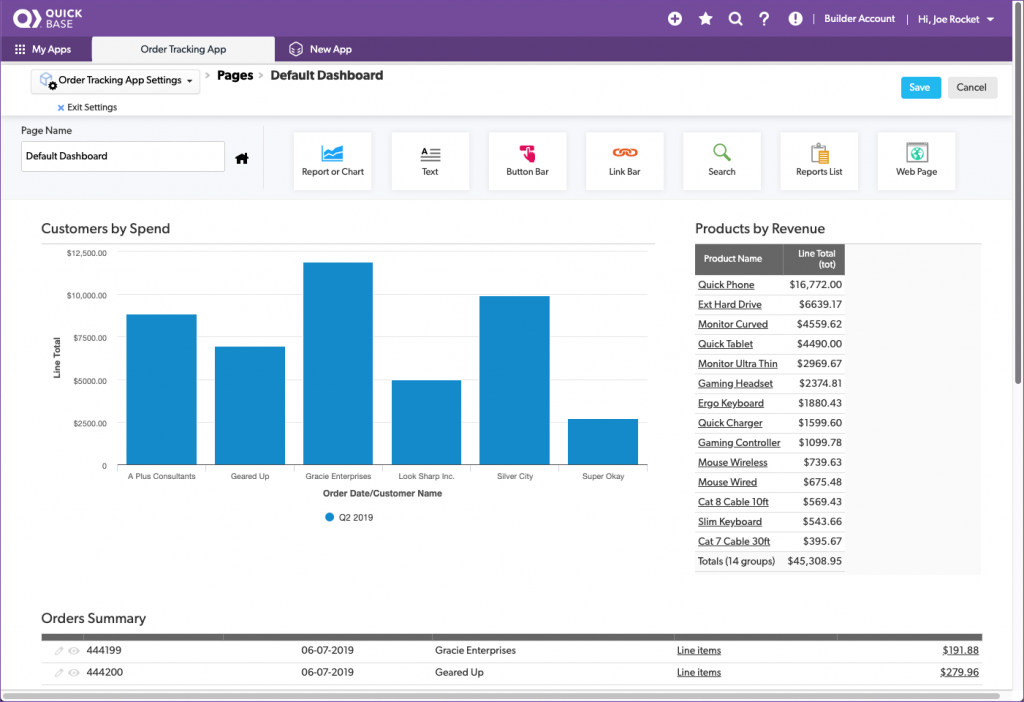The width and height of the screenshot is (1024, 702).
Task: Click Pages in the breadcrumb
Action: [x=235, y=75]
